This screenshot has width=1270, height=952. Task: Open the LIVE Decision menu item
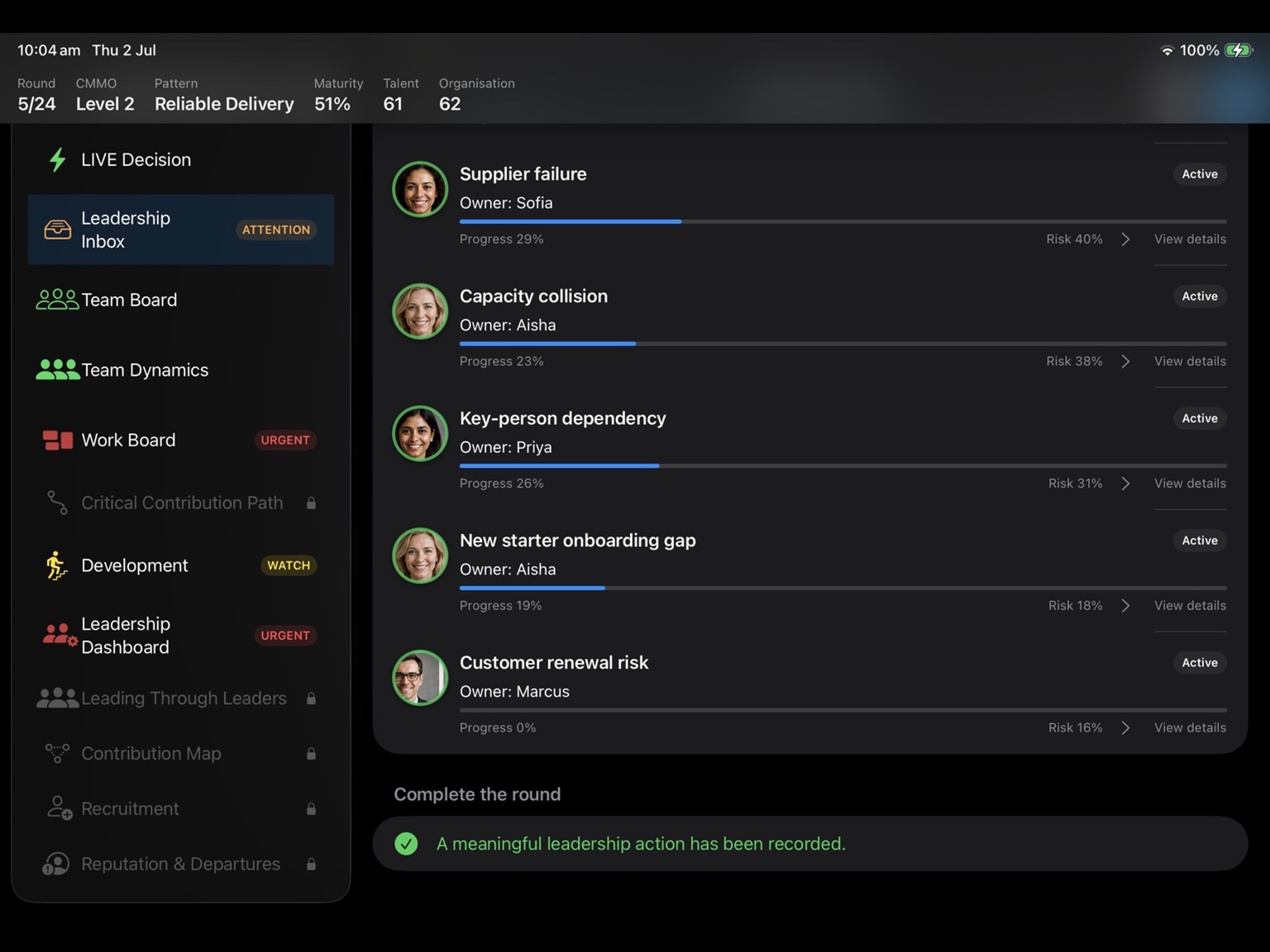tap(181, 159)
